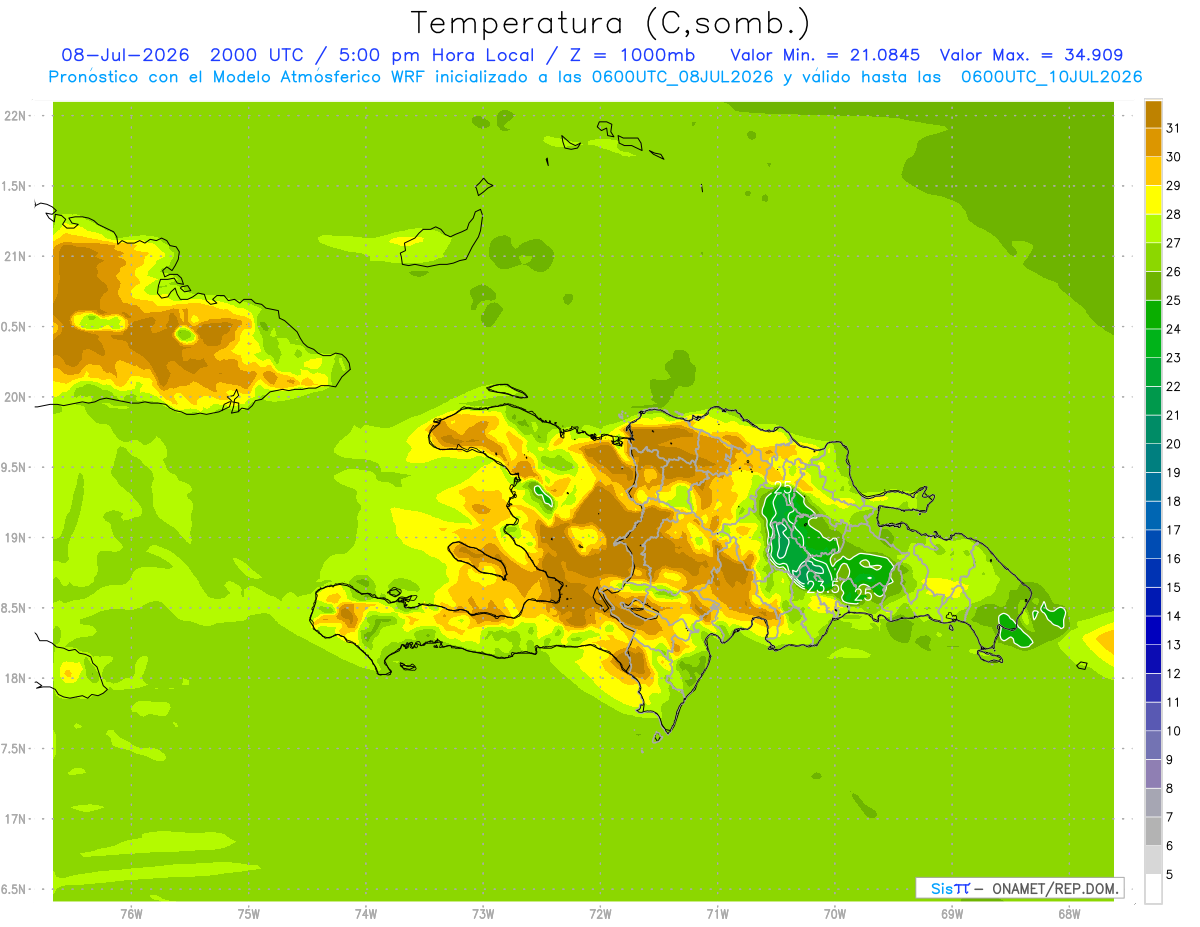Click legend swatch between 29 and 30

pos(1153,171)
